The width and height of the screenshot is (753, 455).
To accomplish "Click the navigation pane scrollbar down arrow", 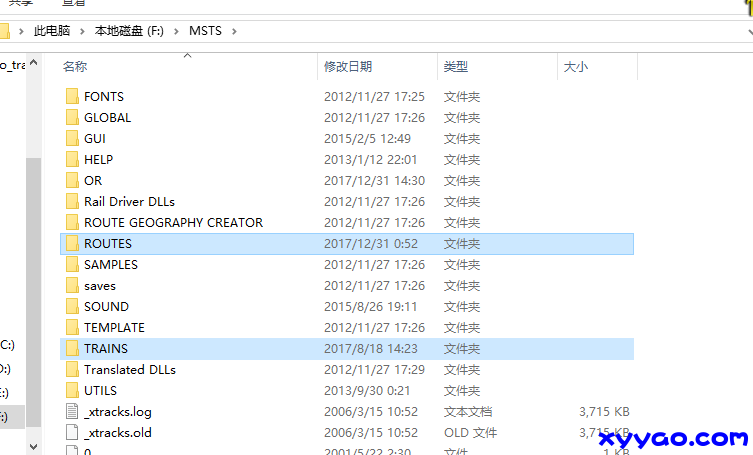I will 34,446.
